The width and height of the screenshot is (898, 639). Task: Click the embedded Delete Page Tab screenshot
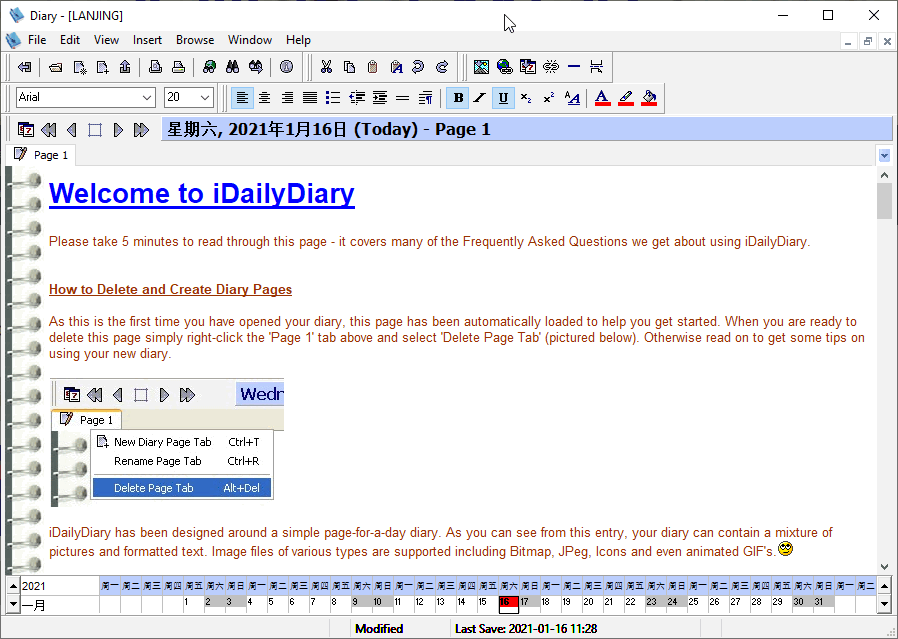click(x=167, y=442)
